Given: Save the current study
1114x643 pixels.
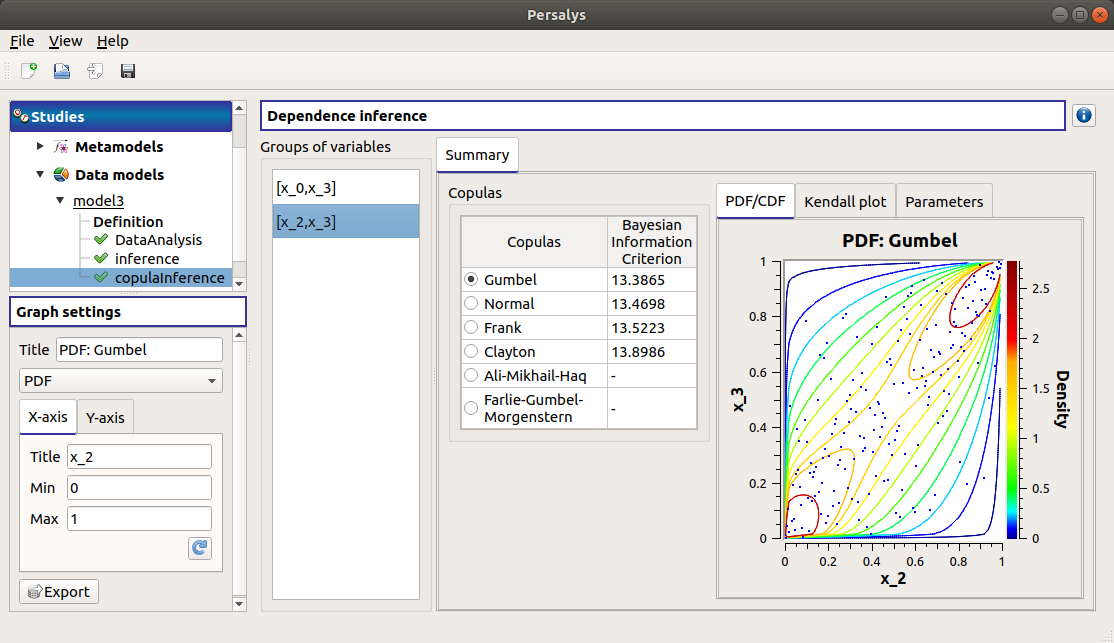Looking at the screenshot, I should pyautogui.click(x=126, y=71).
